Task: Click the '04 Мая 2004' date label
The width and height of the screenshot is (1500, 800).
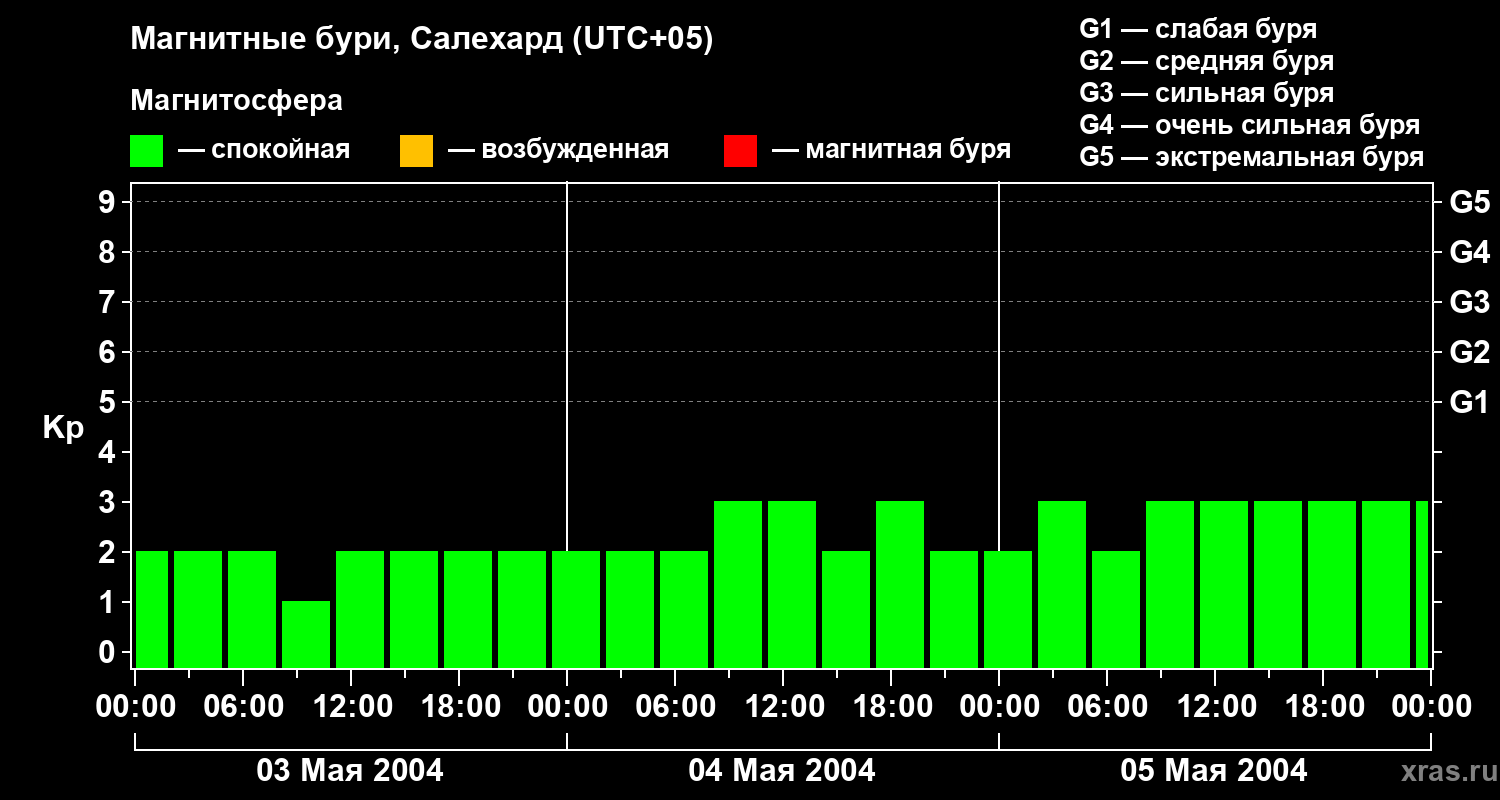Action: 782,771
